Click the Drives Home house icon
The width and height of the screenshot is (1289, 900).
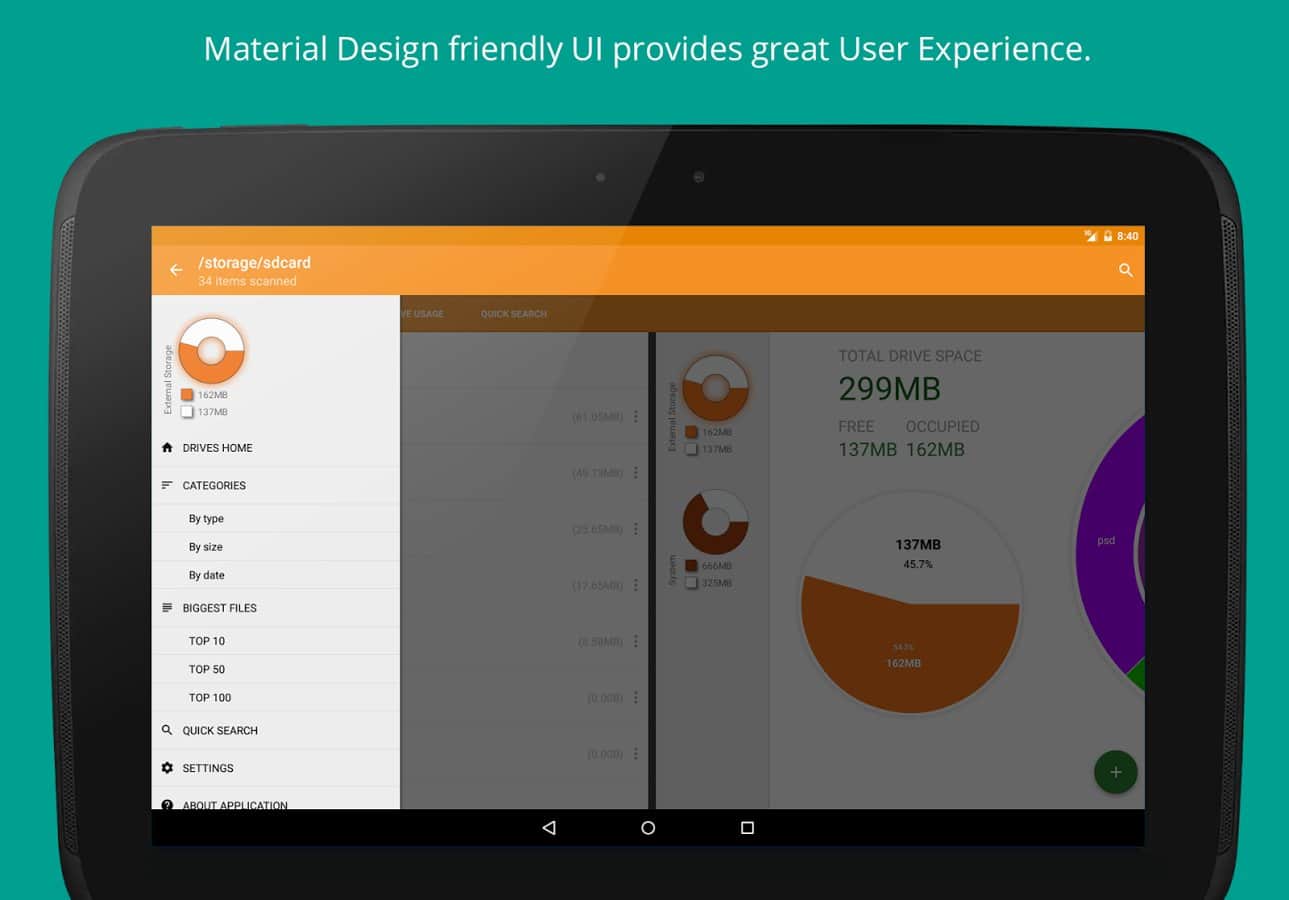point(167,448)
